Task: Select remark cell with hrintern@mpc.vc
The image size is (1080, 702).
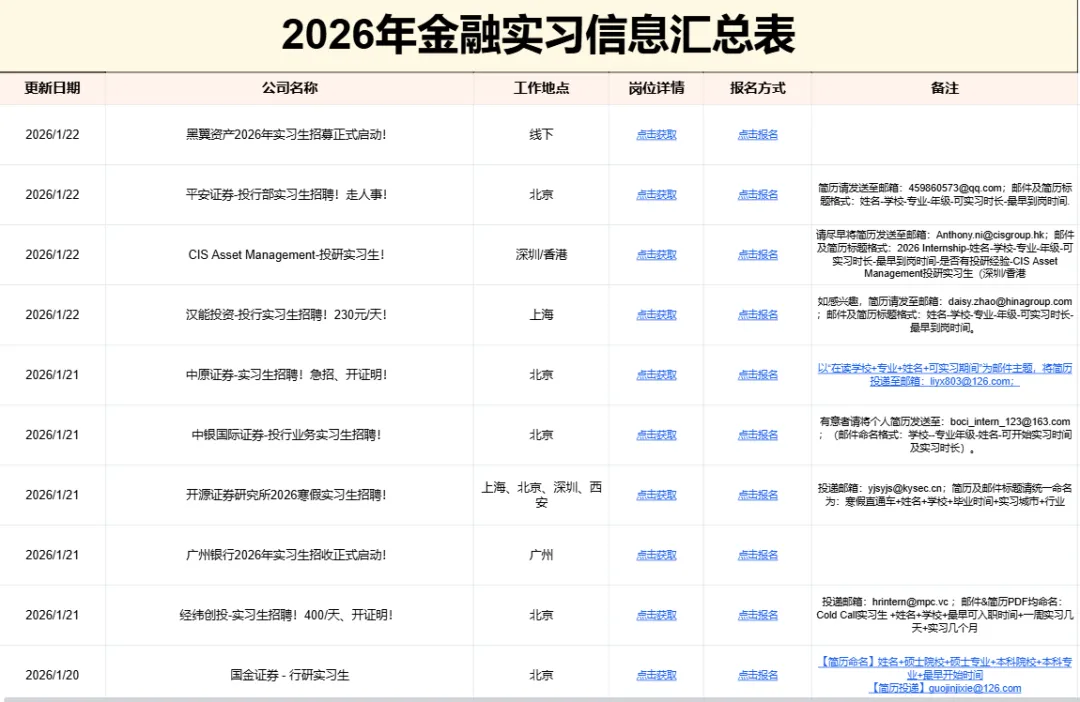Action: pyautogui.click(x=944, y=615)
